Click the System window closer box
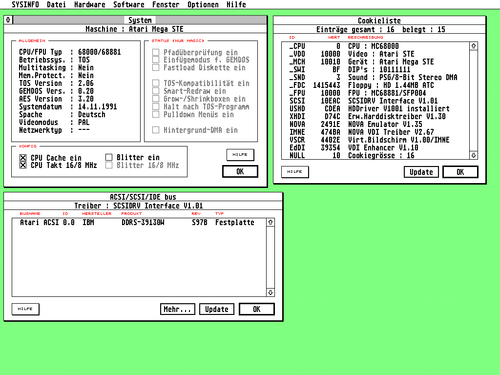This screenshot has height=375, width=500. tap(8, 20)
